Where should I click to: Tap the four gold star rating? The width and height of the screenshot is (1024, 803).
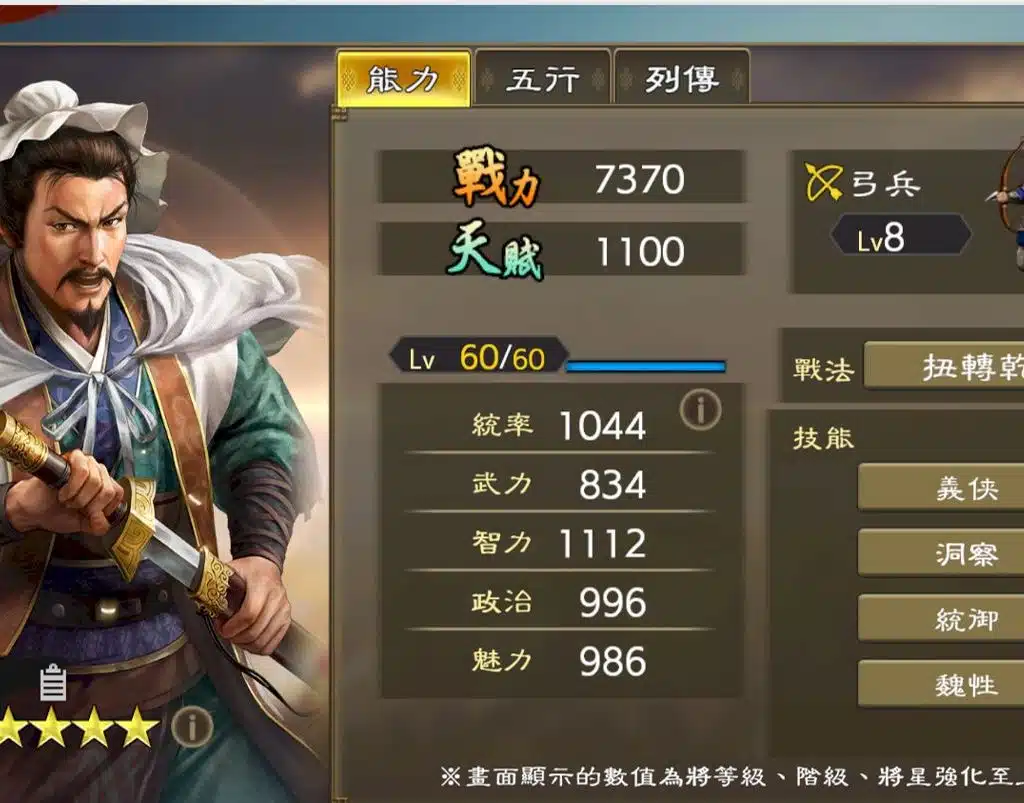[79, 727]
